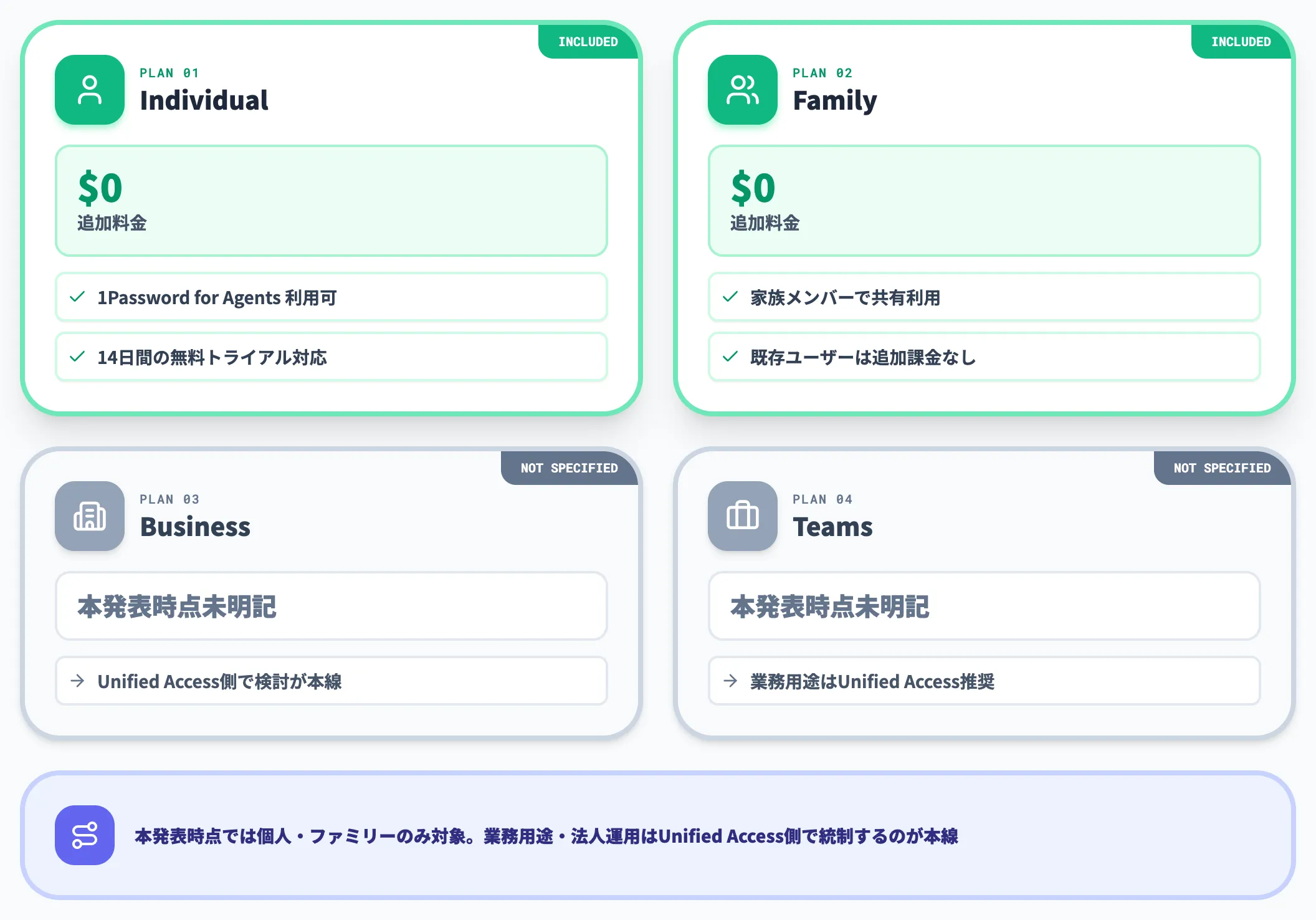Image resolution: width=1316 pixels, height=920 pixels.
Task: Click checkmark beside 14日間の無料トライアル対応
Action: 77,357
